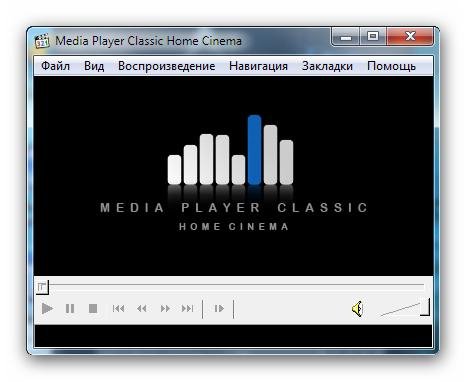467x382 pixels.
Task: Click the frame-step button
Action: (x=219, y=309)
